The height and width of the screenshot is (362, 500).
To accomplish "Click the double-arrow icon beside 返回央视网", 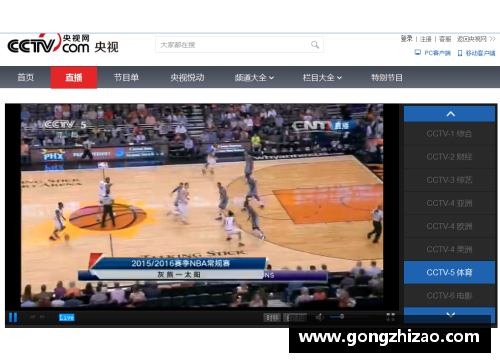I will [493, 39].
